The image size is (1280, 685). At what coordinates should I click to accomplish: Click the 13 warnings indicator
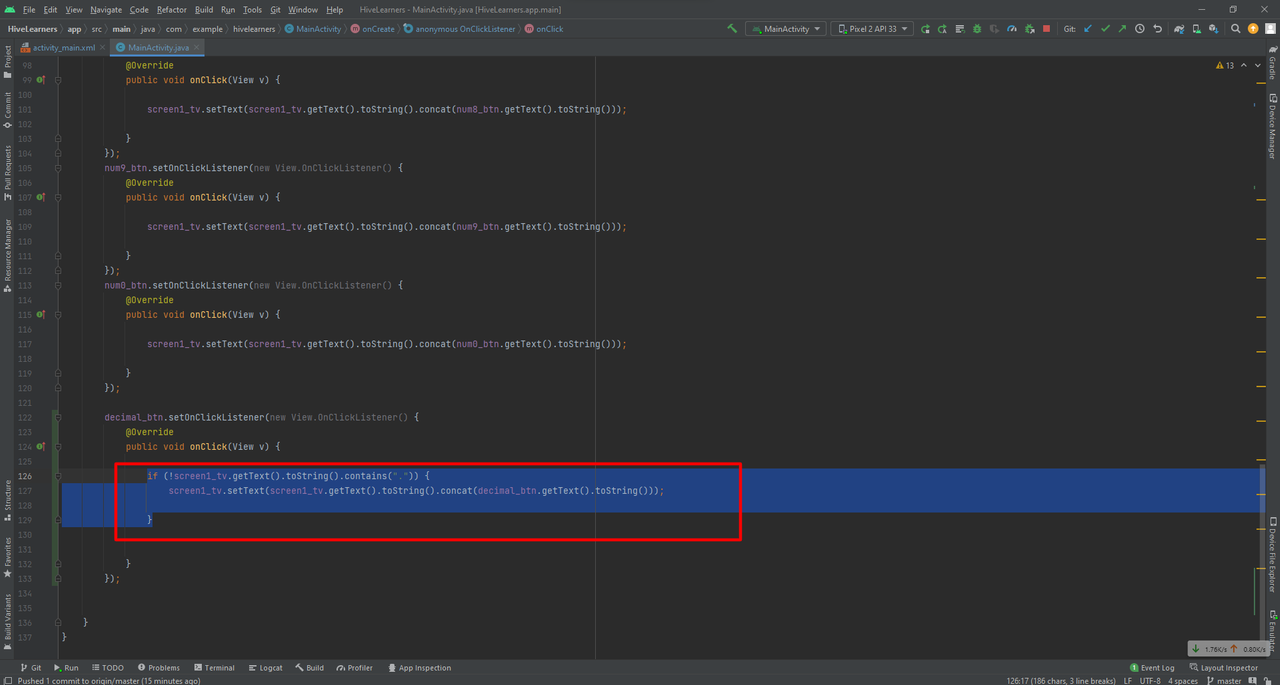1225,65
